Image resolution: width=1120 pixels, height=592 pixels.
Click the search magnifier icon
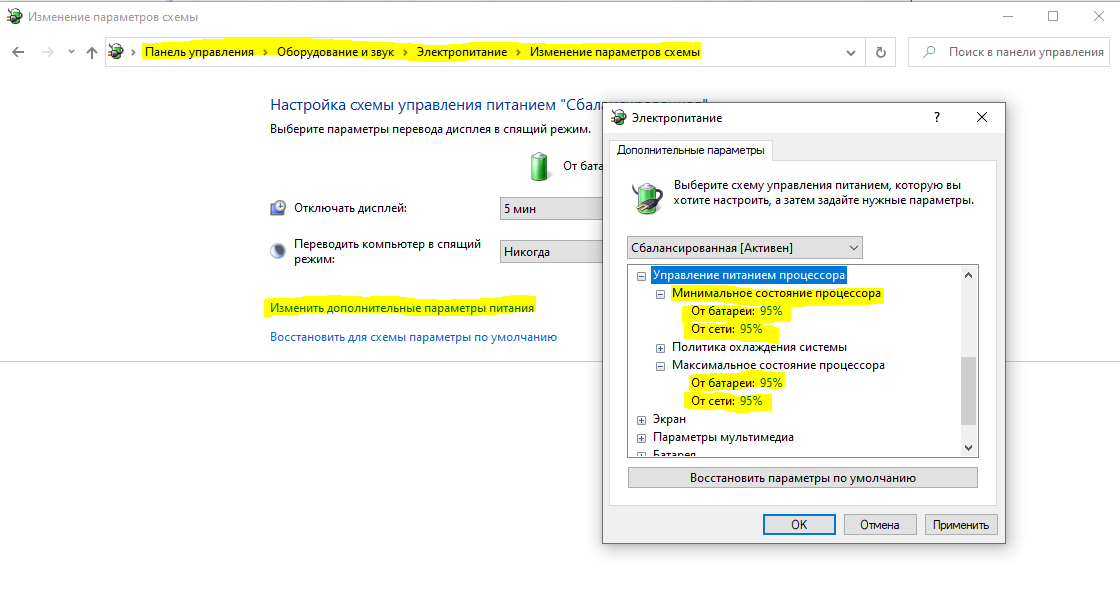929,52
